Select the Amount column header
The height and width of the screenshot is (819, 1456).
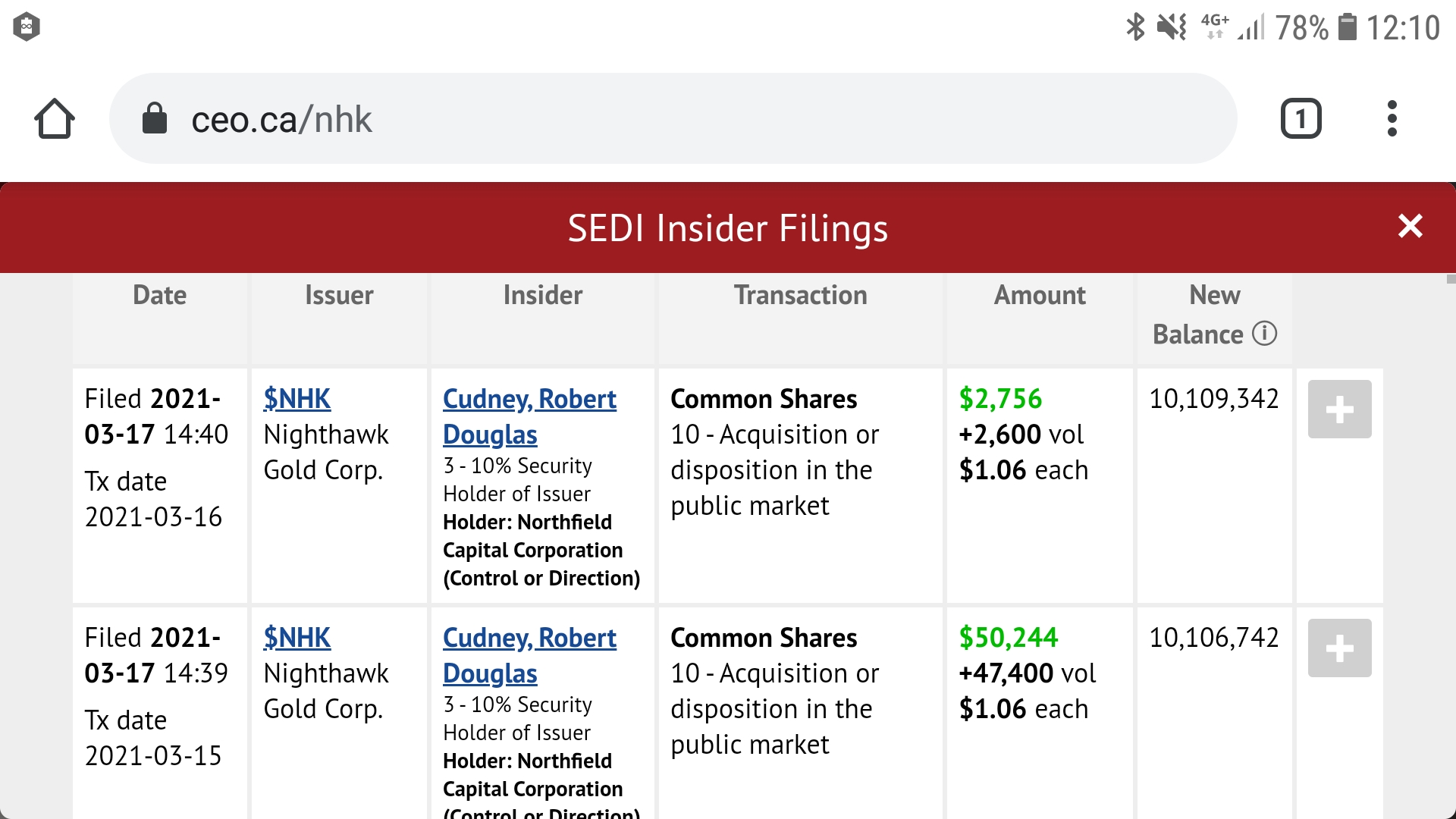(1040, 295)
